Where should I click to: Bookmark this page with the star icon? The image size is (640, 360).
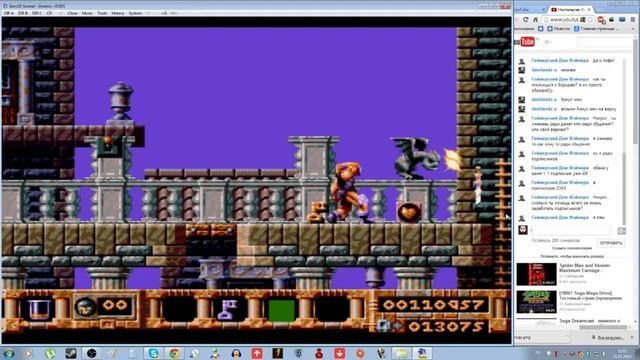pyautogui.click(x=591, y=20)
